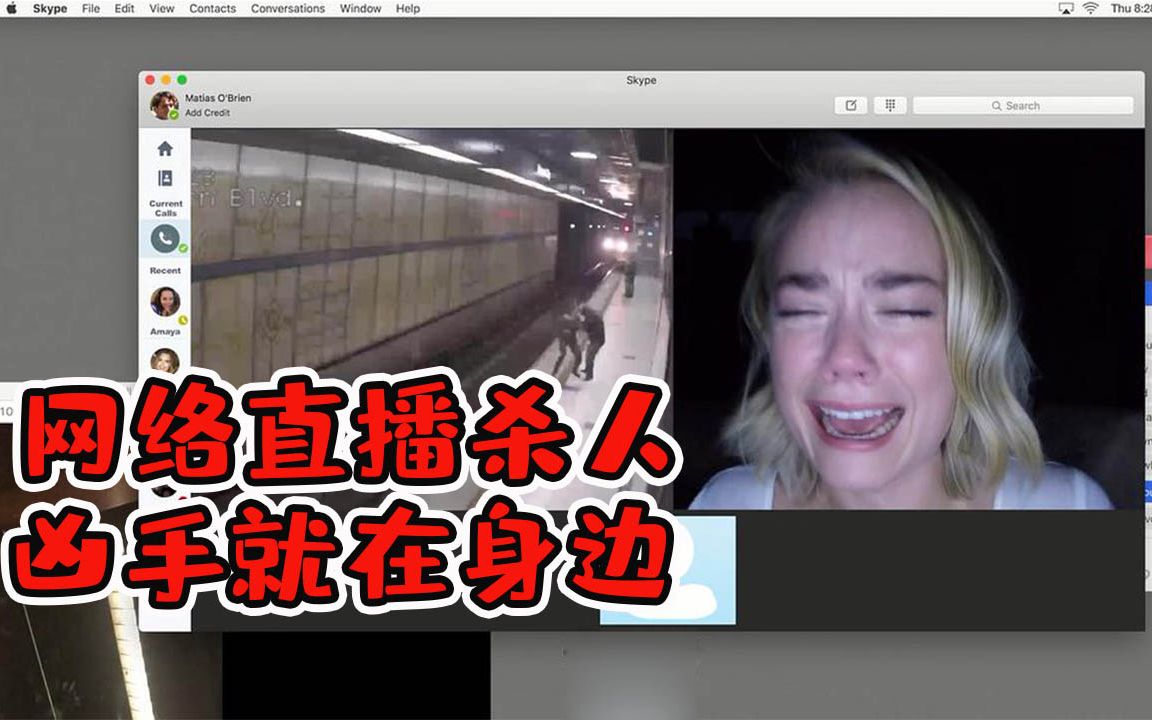Viewport: 1152px width, 720px height.
Task: Click the Add Credit link
Action: click(x=207, y=112)
